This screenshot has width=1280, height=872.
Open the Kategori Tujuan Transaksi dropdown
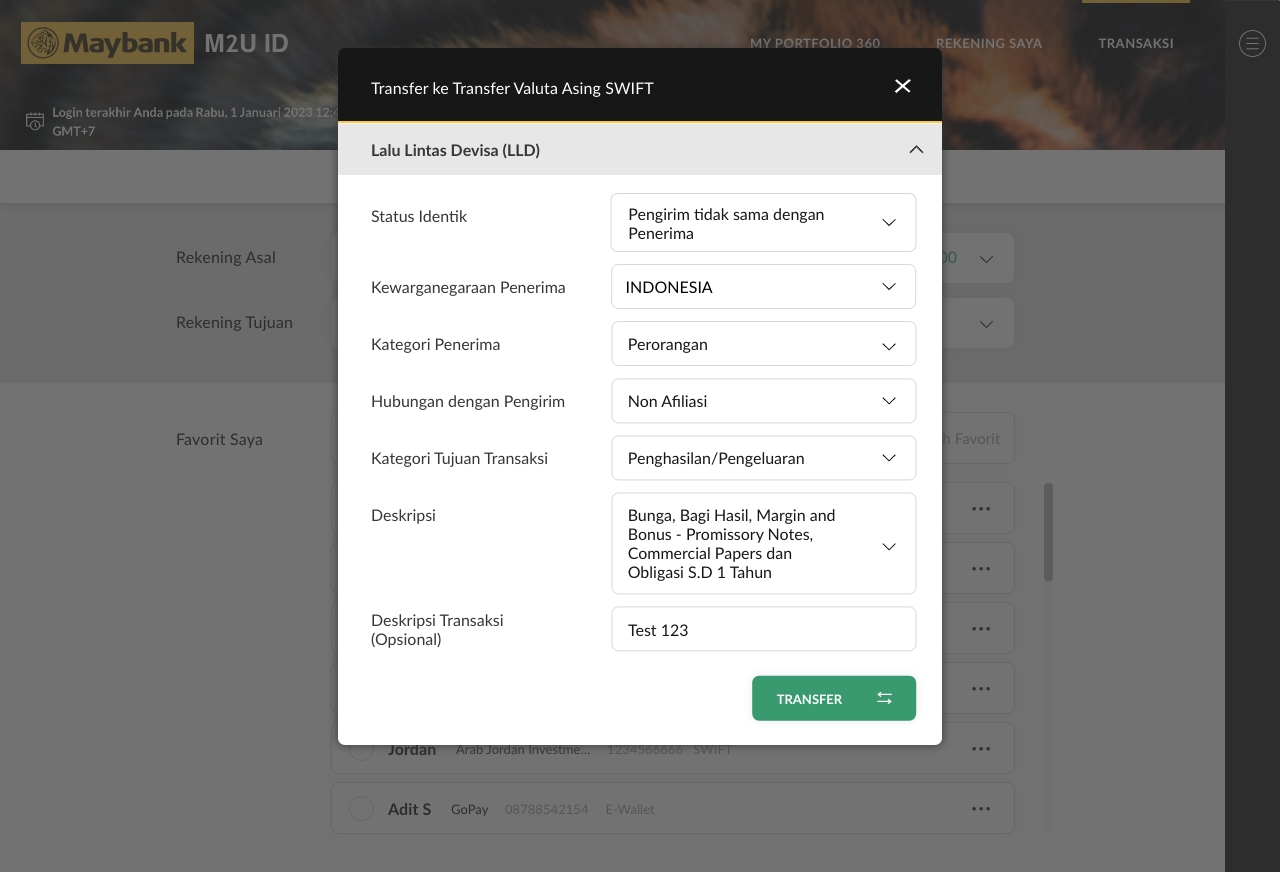(x=763, y=458)
